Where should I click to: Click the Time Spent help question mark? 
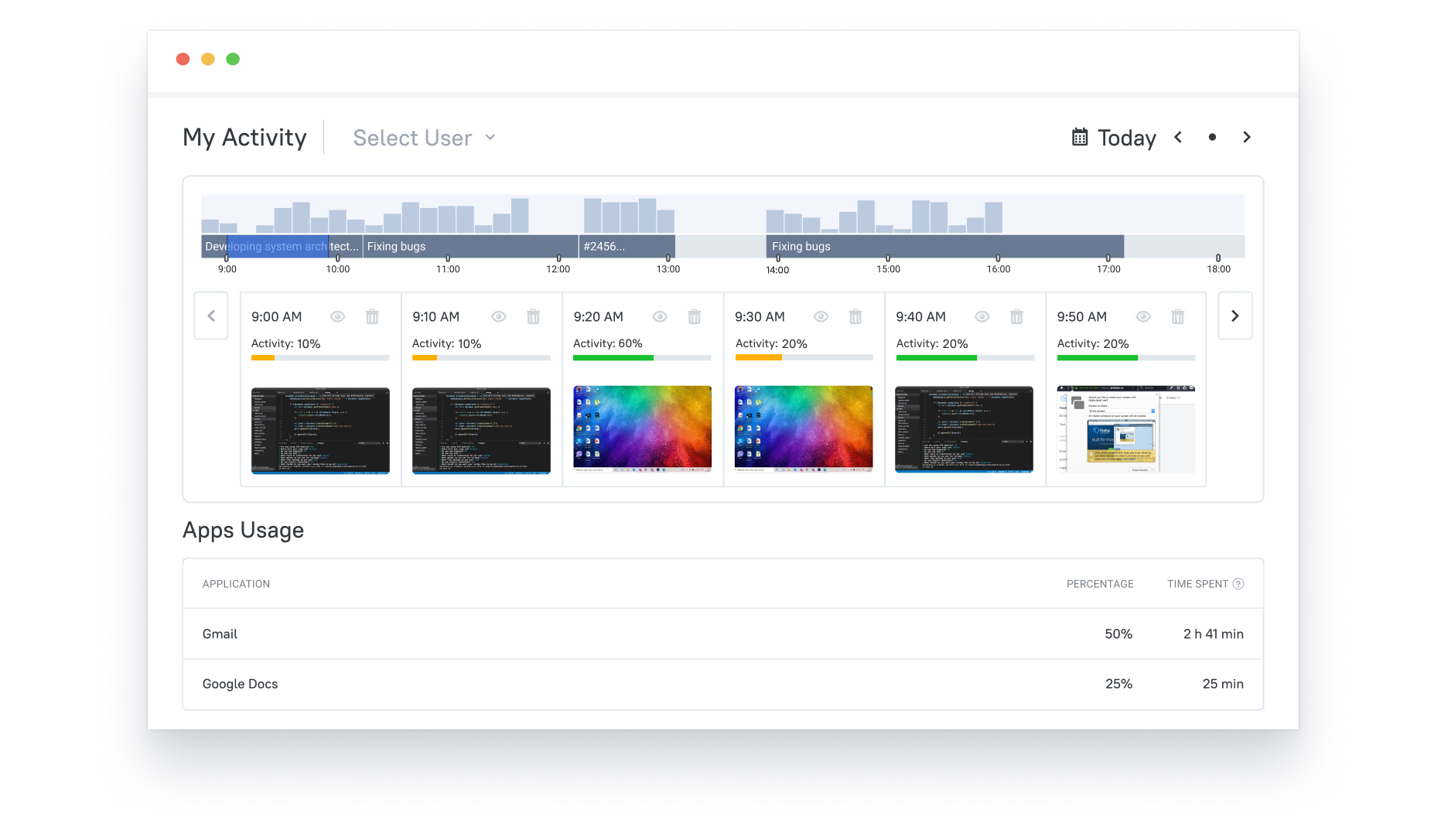pyautogui.click(x=1240, y=583)
